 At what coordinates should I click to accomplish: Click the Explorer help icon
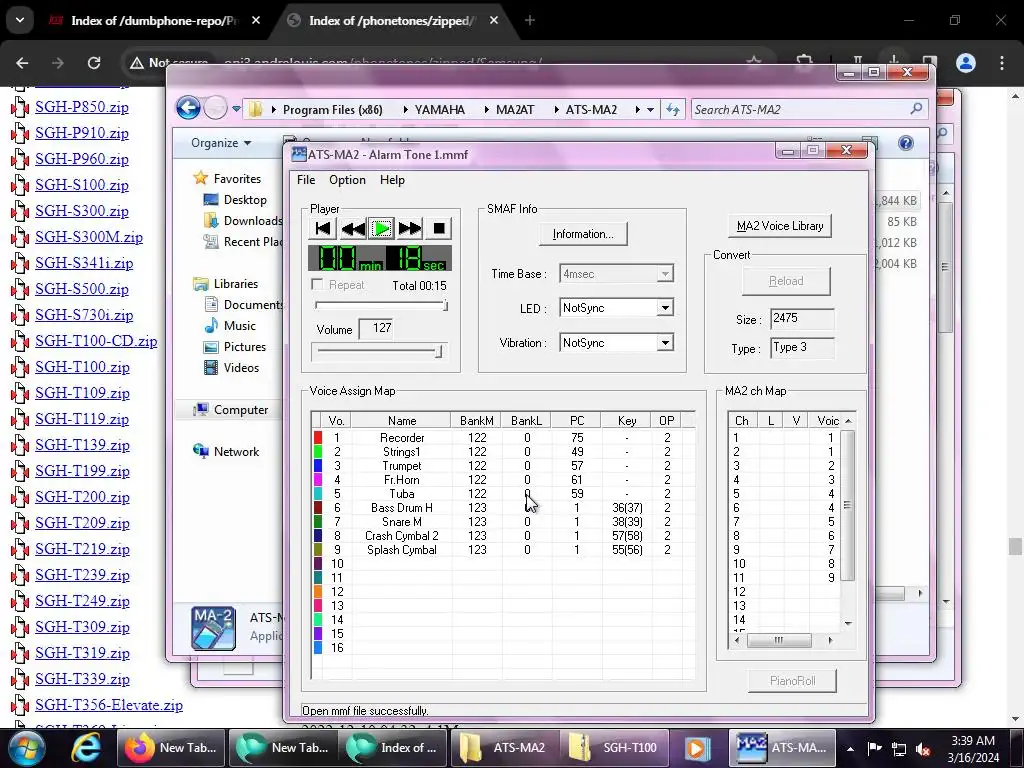(x=906, y=143)
